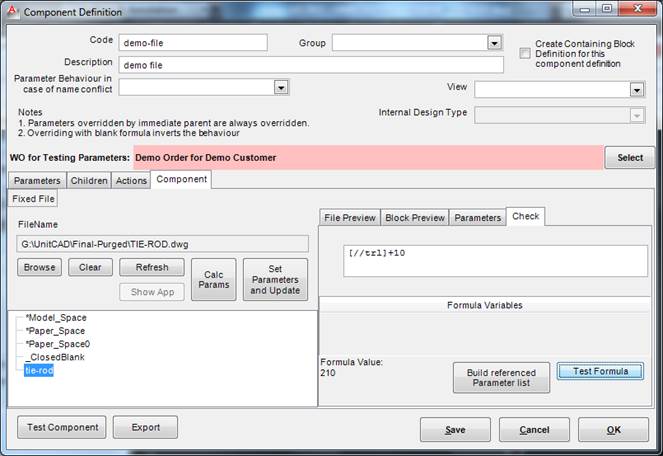The height and width of the screenshot is (456, 663).
Task: Select the File Preview tab
Action: coord(350,218)
